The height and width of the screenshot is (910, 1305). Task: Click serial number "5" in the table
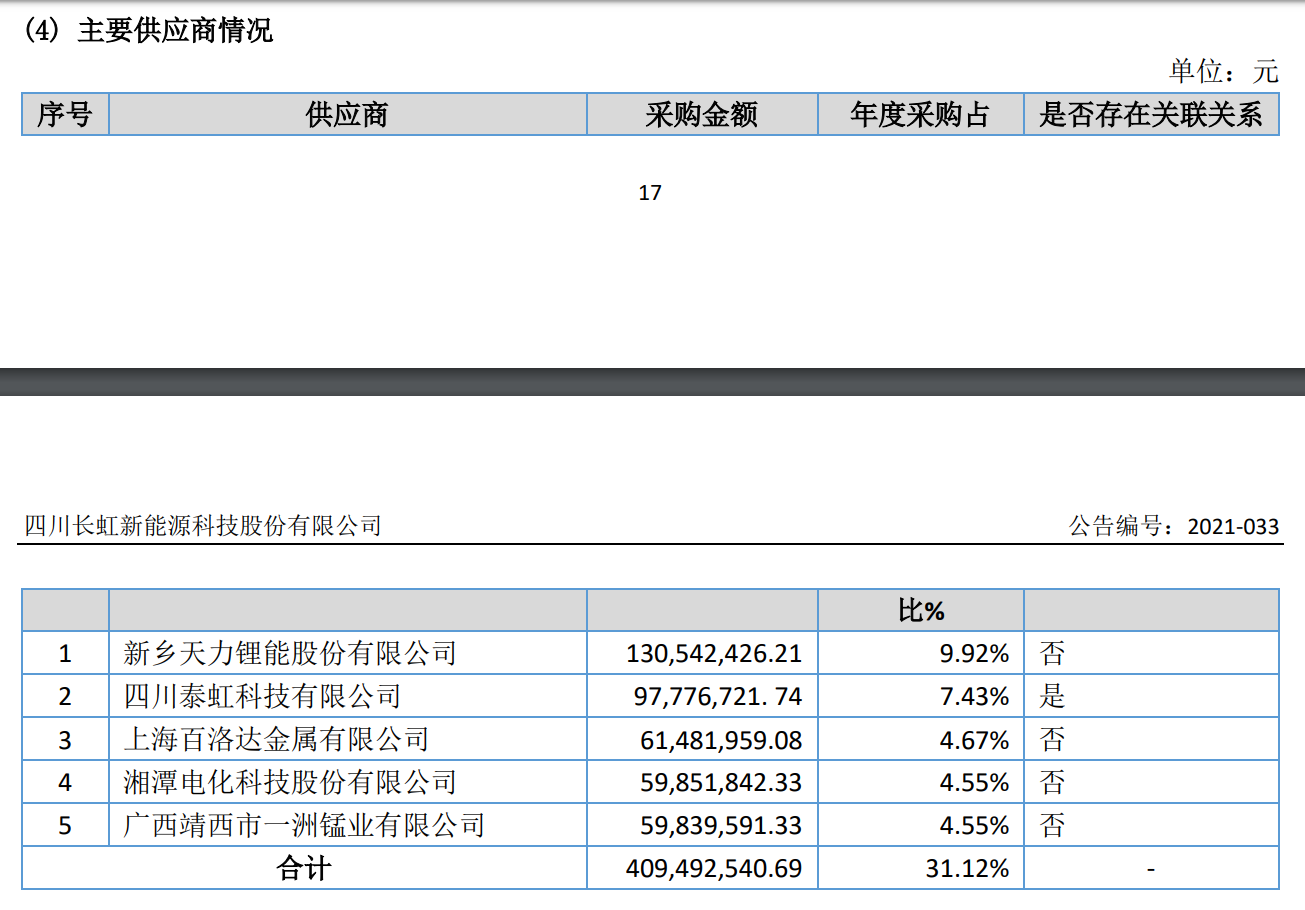tap(65, 826)
